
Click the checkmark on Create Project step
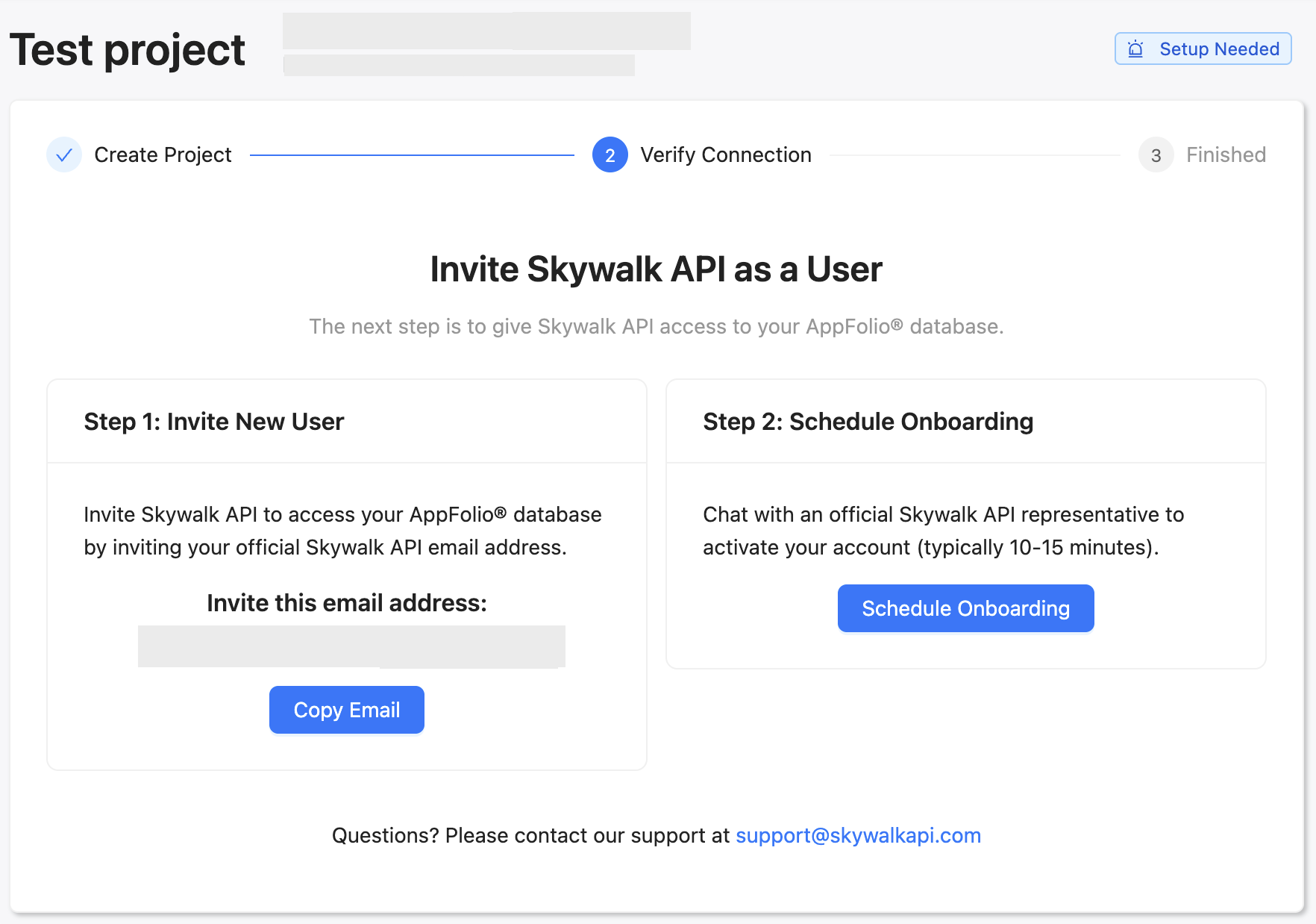point(64,154)
